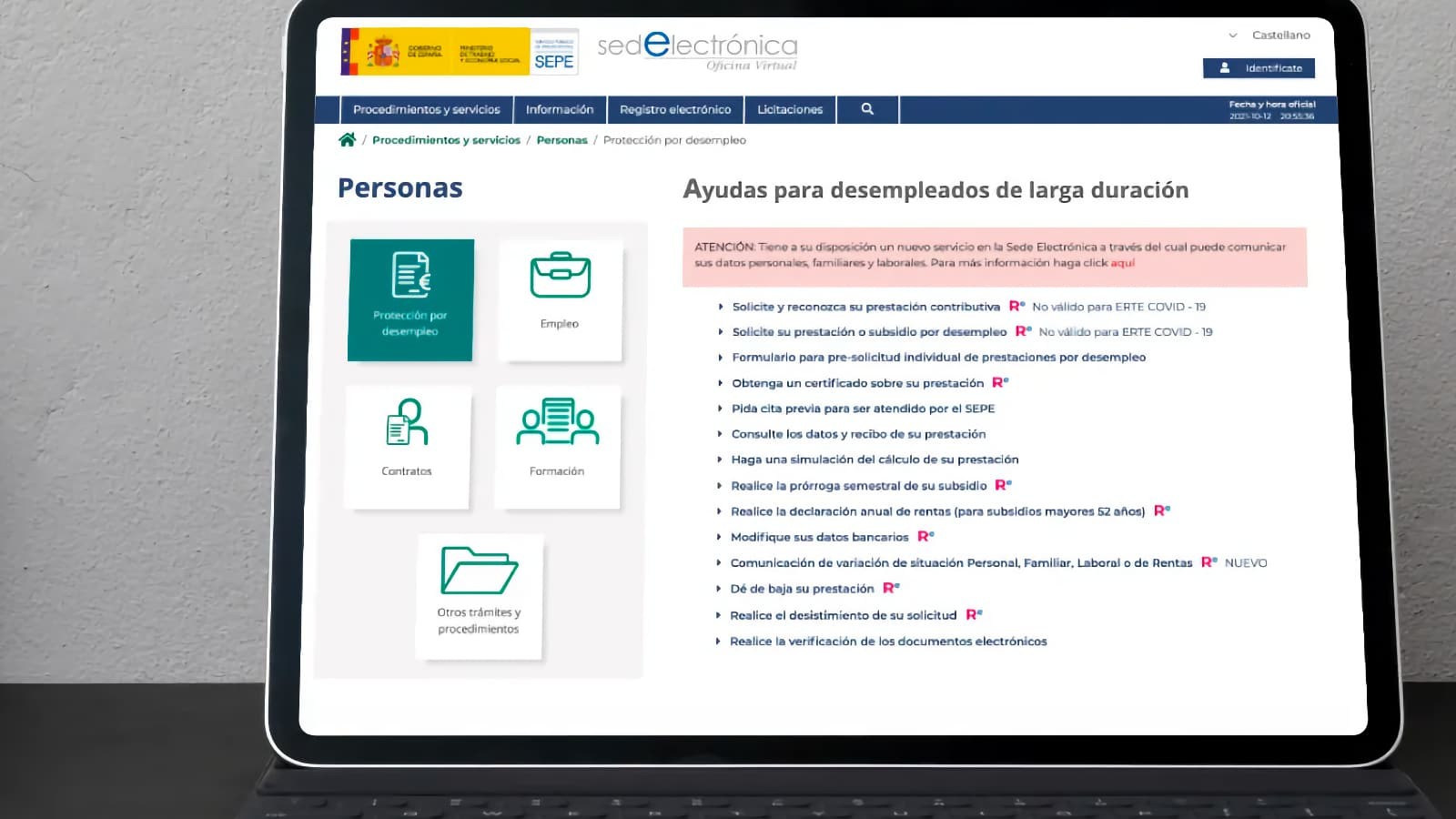Open the Información menu
1456x819 pixels.
[x=560, y=109]
